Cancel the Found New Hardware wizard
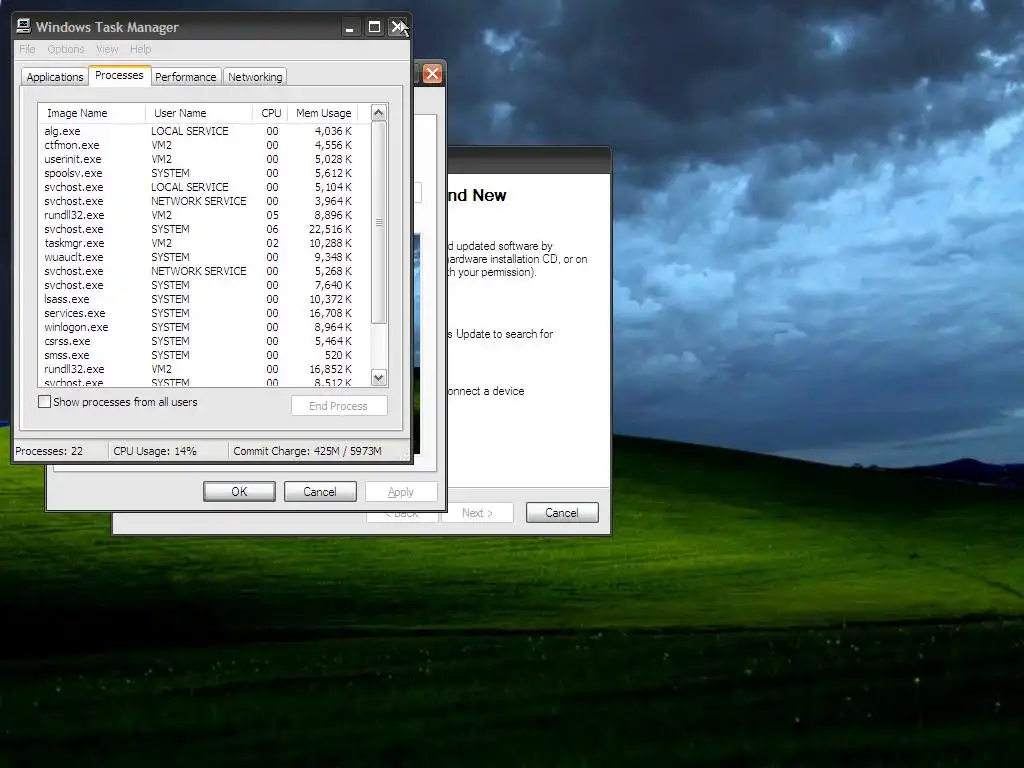 click(x=562, y=513)
